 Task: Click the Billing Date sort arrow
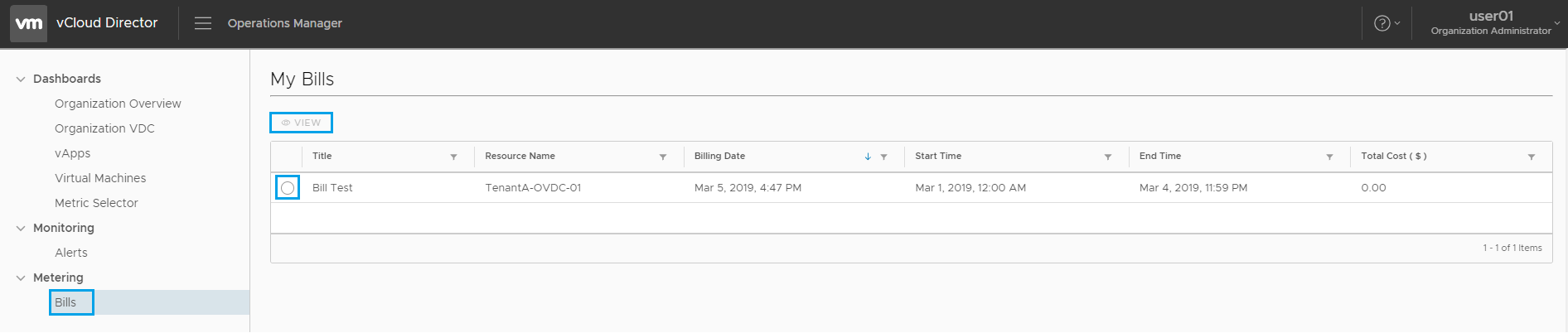[868, 157]
